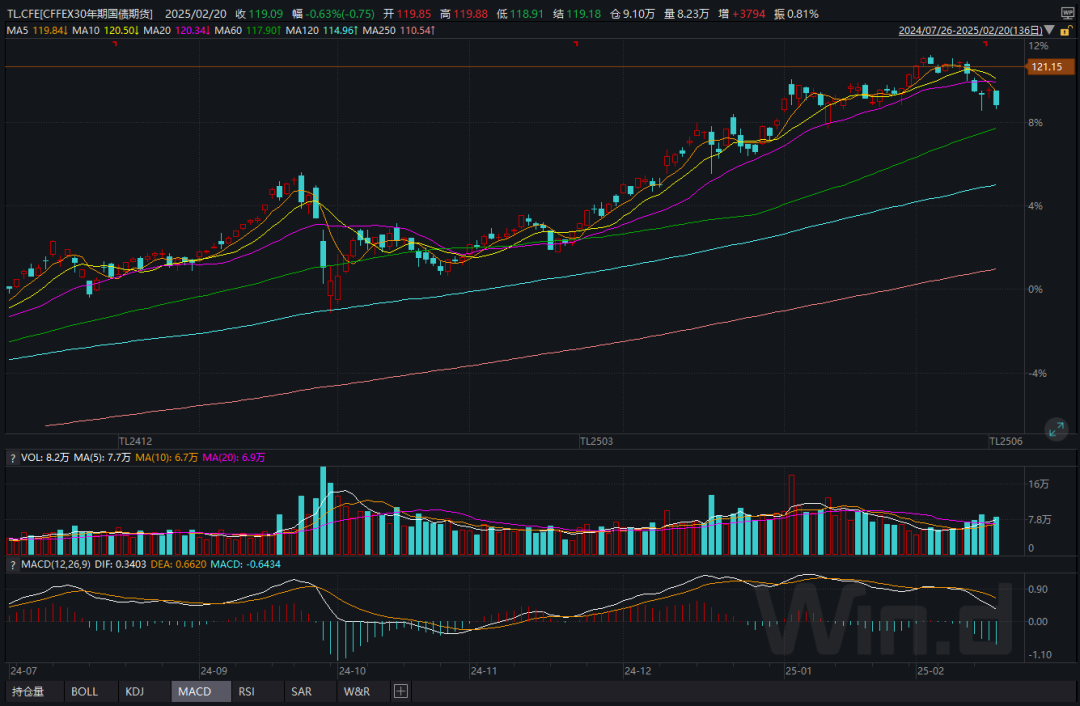This screenshot has width=1080, height=706.
Task: Click the add indicator plus icon
Action: click(x=400, y=691)
